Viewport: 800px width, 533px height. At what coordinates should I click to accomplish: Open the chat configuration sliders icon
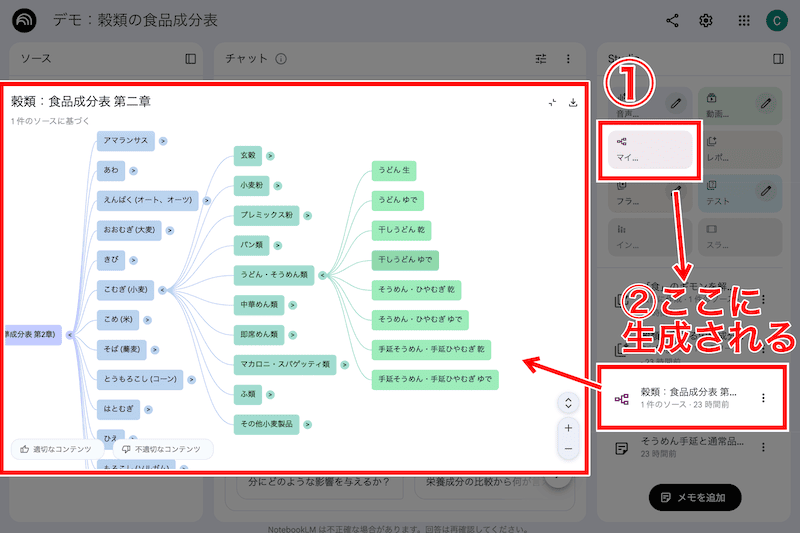click(x=541, y=59)
